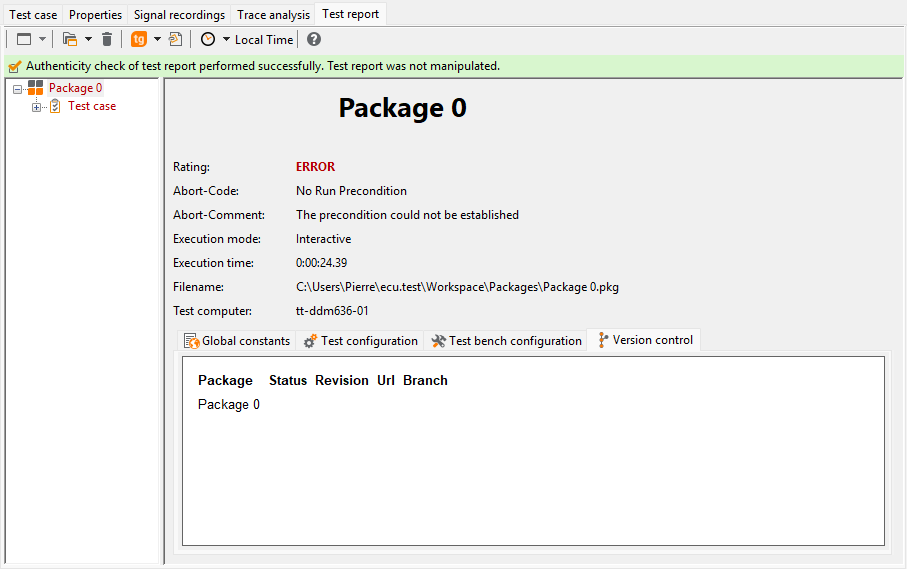
Task: Click the Url column header
Action: coord(386,380)
